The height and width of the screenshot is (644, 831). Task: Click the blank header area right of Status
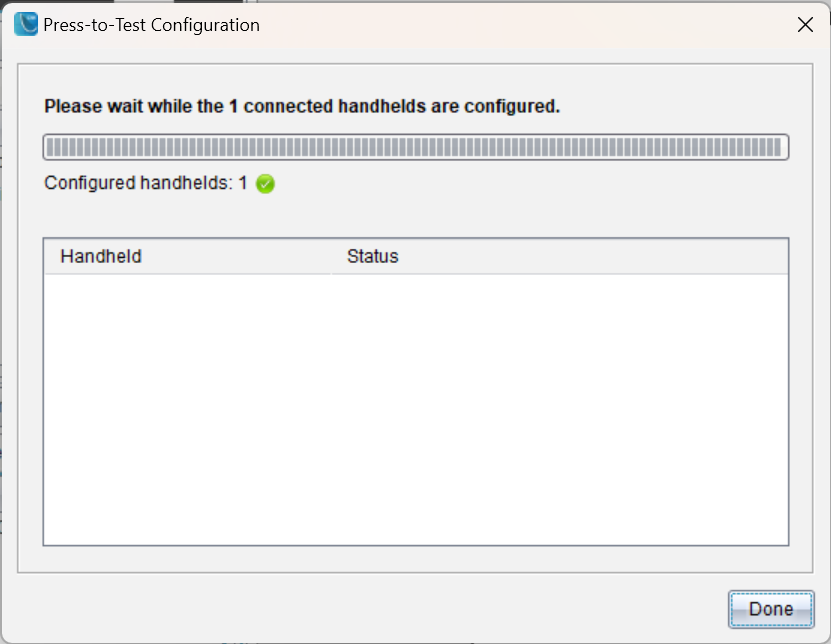pyautogui.click(x=600, y=257)
